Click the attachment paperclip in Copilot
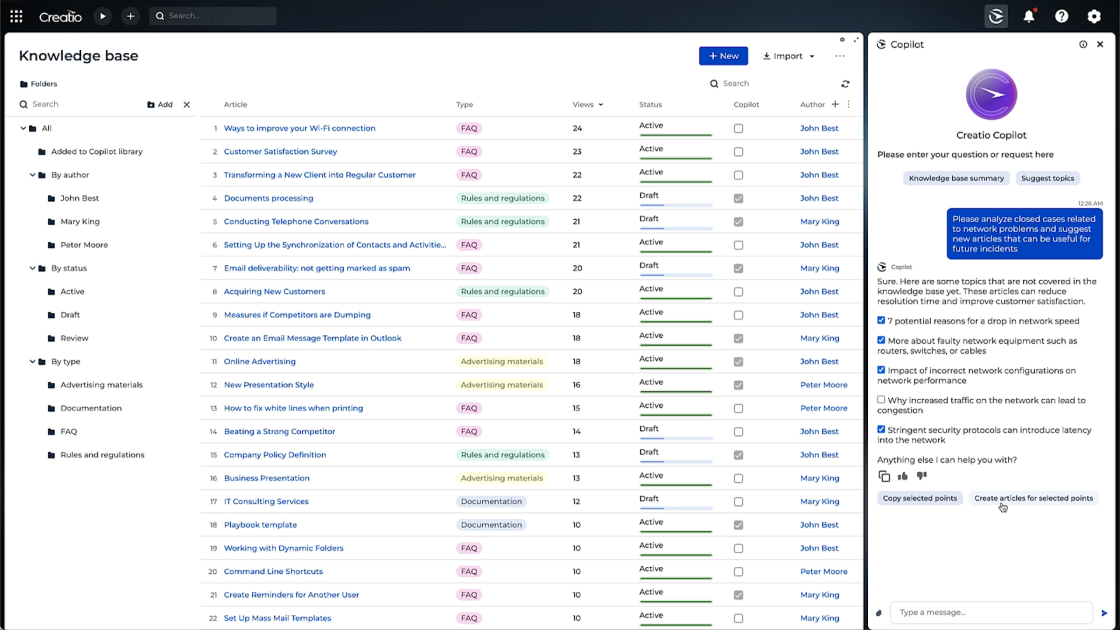Viewport: 1120px width, 630px height. pos(879,613)
